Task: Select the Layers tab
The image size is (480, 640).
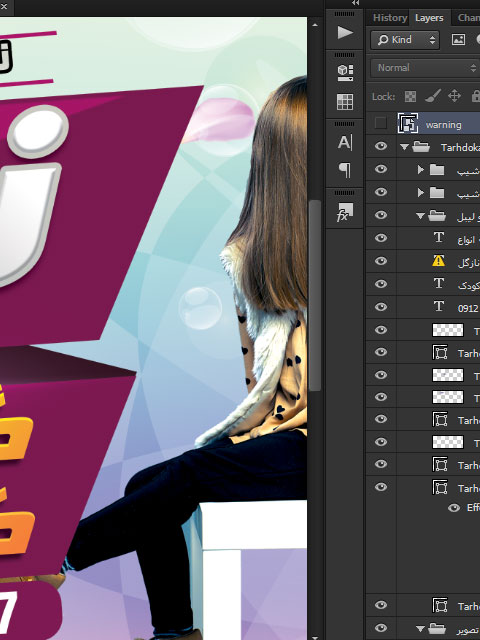Action: 429,18
